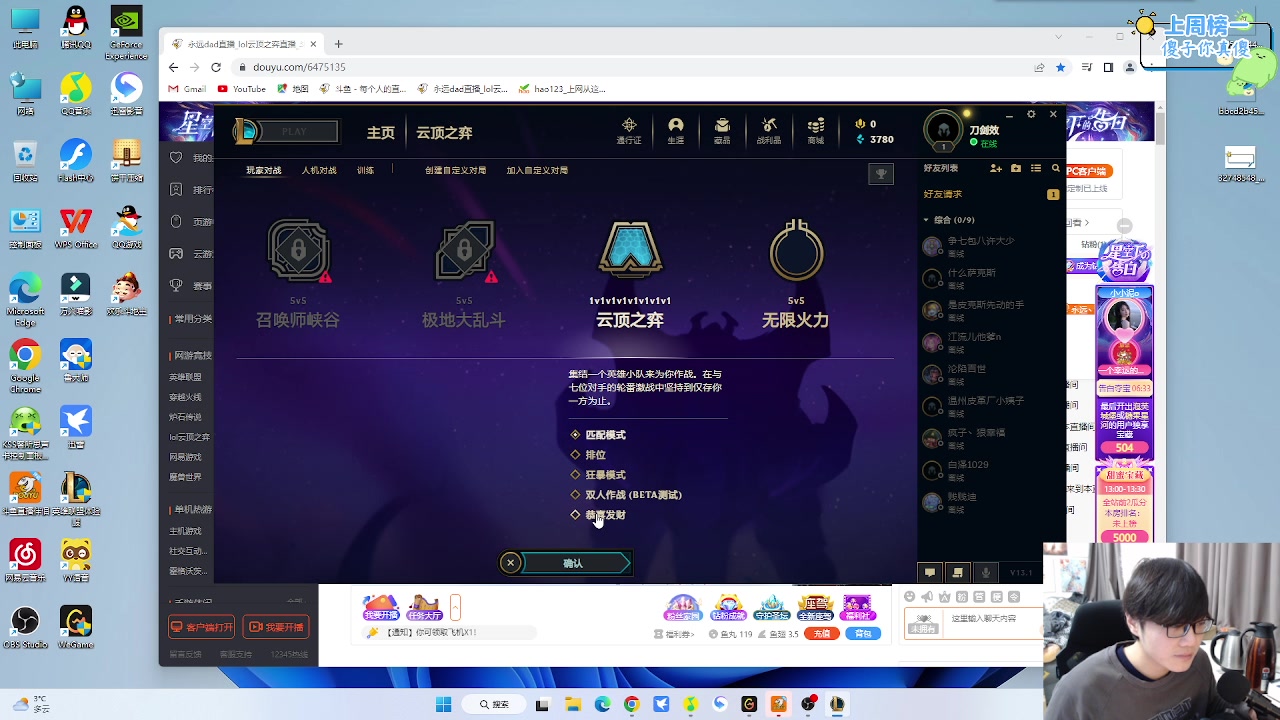
Task: Open 好友请求 friend requests row
Action: point(991,194)
